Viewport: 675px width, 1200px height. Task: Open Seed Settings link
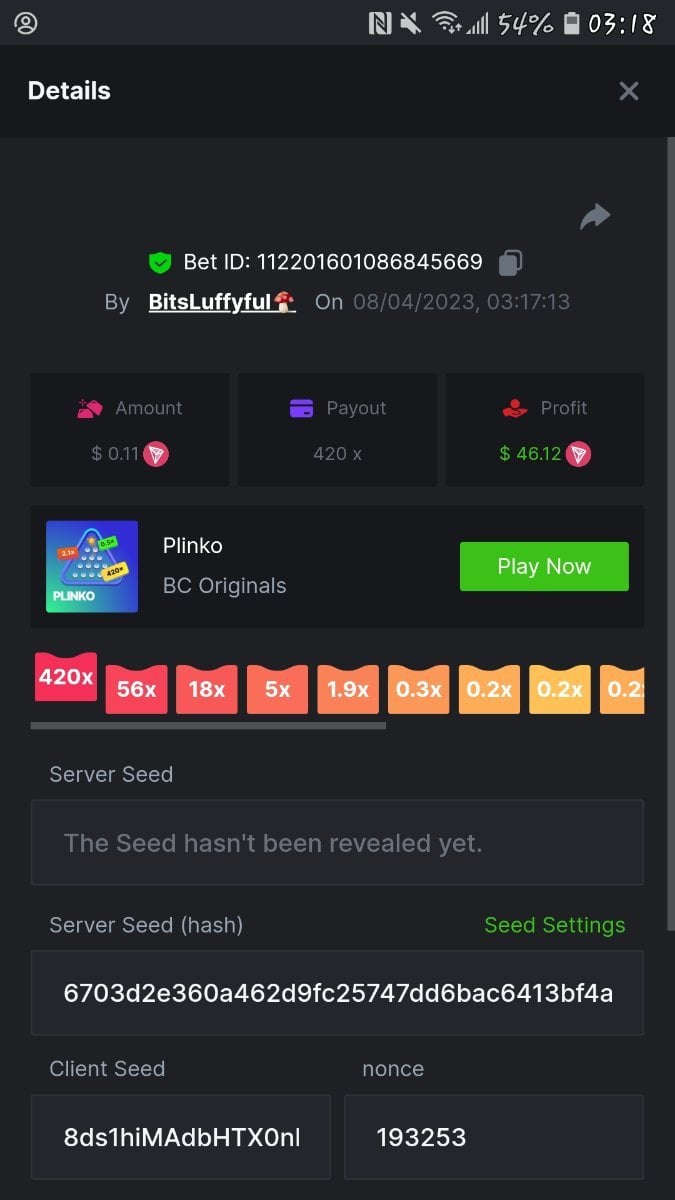pos(555,925)
